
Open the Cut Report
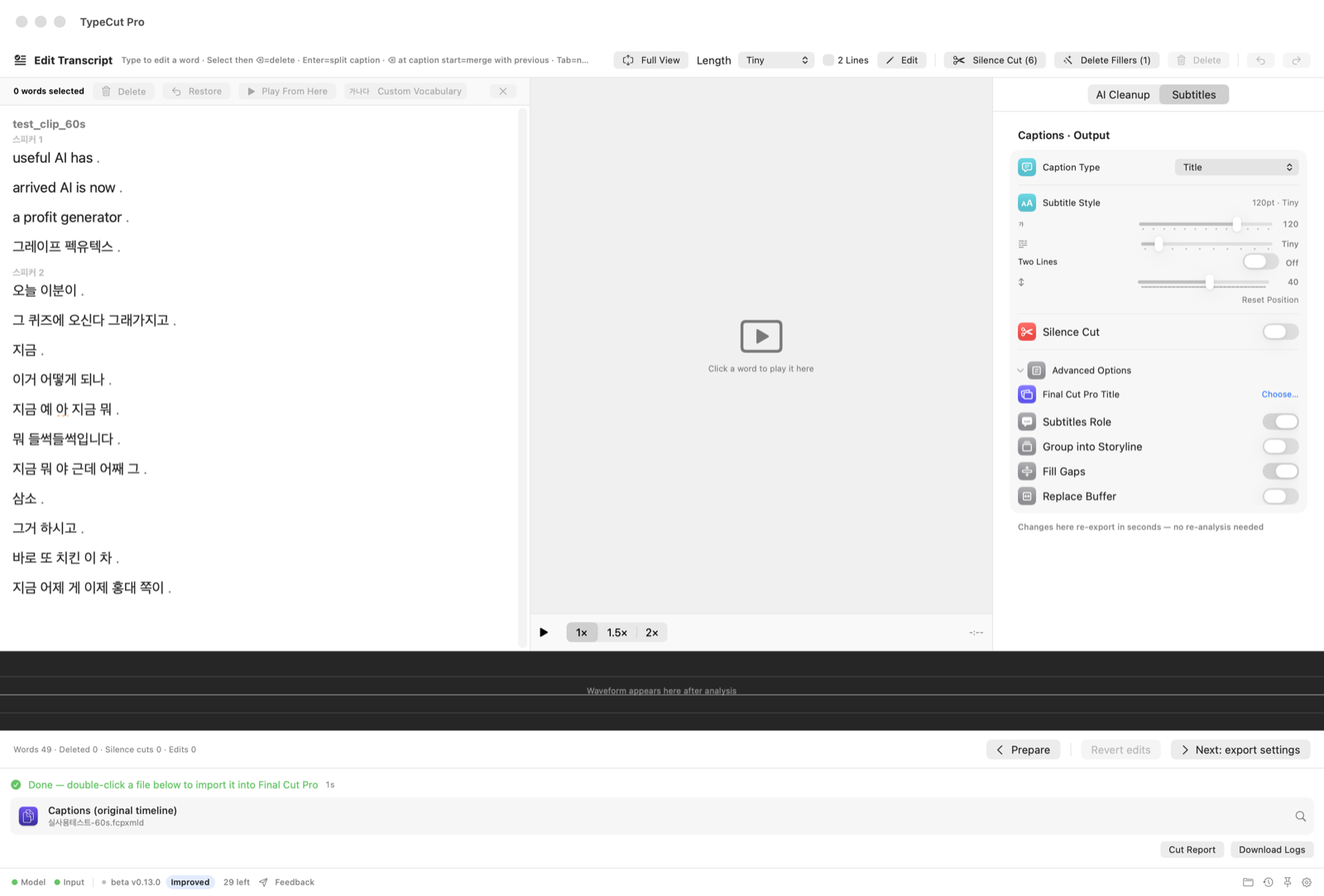[x=1192, y=850]
